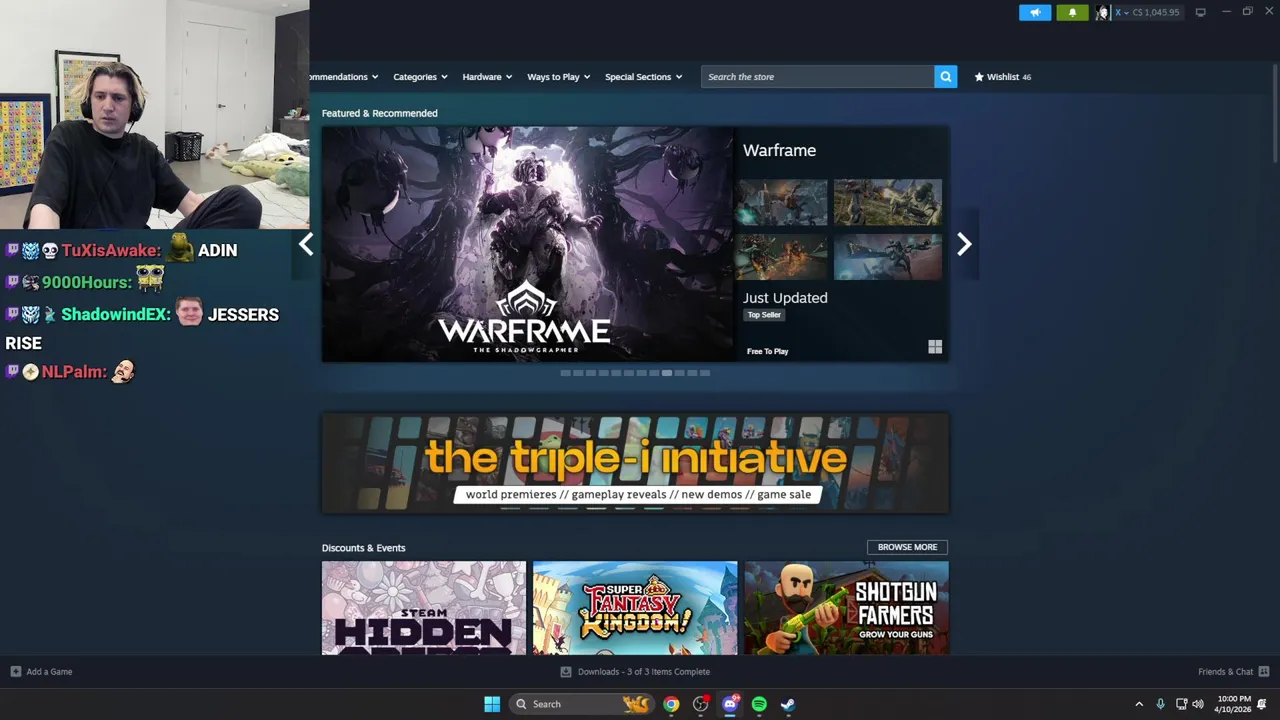Expand the Special Sections dropdown
This screenshot has height=720, width=1280.
(x=644, y=77)
